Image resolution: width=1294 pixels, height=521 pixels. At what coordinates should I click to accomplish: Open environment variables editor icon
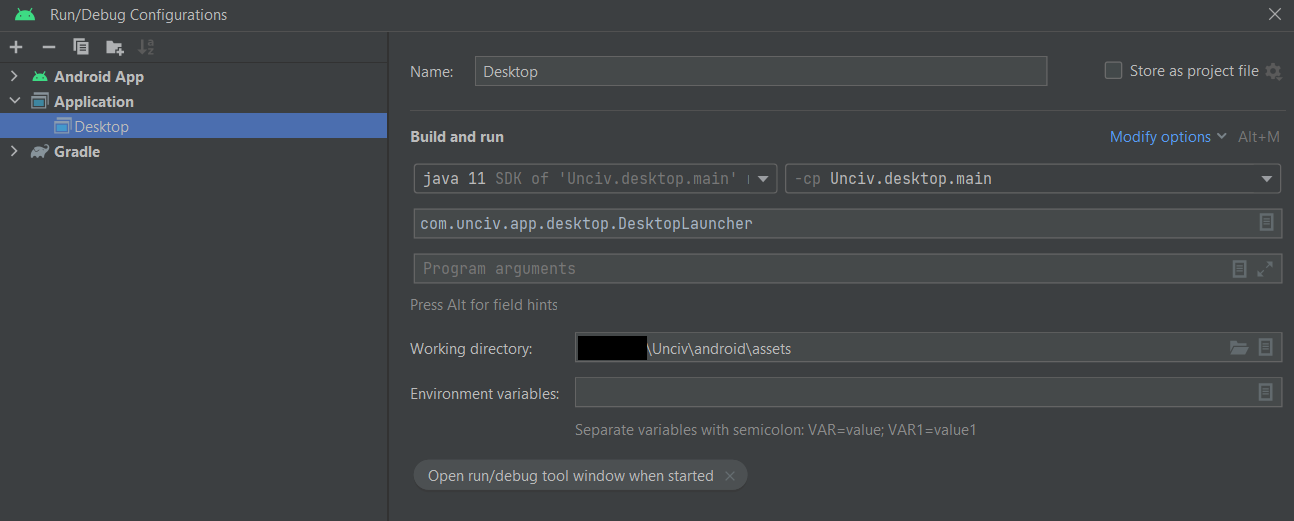pos(1265,392)
